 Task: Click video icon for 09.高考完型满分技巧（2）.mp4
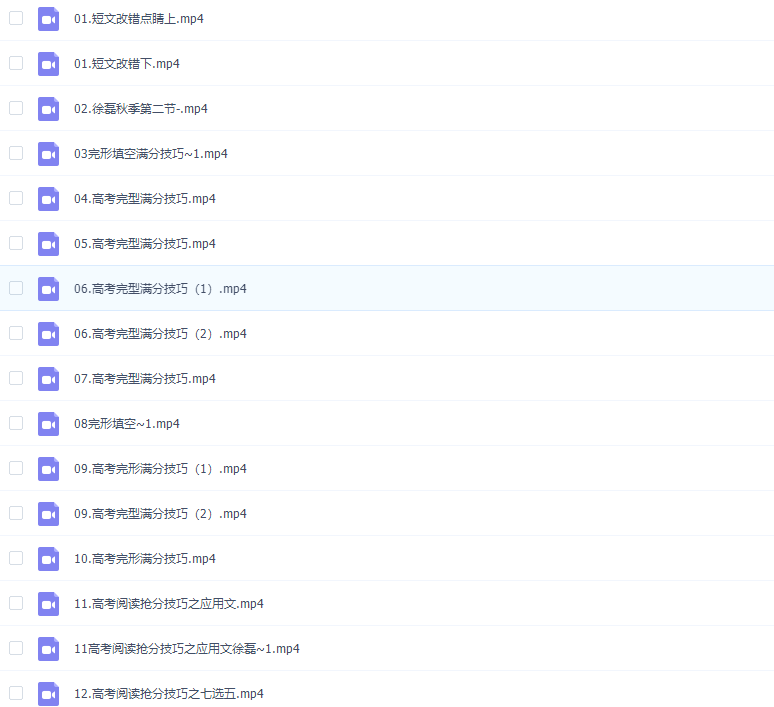point(48,514)
